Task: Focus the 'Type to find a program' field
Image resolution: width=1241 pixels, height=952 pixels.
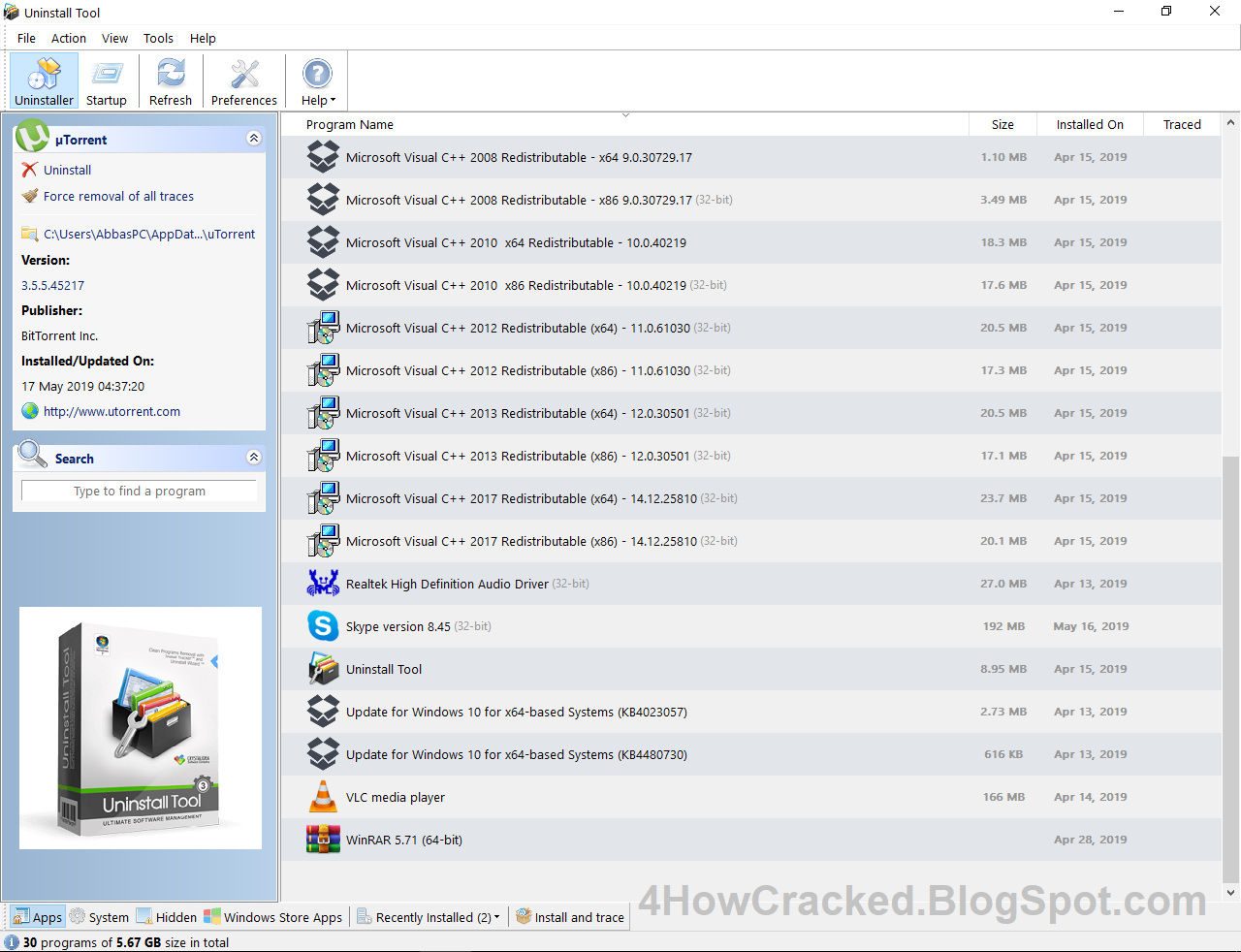Action: click(140, 491)
